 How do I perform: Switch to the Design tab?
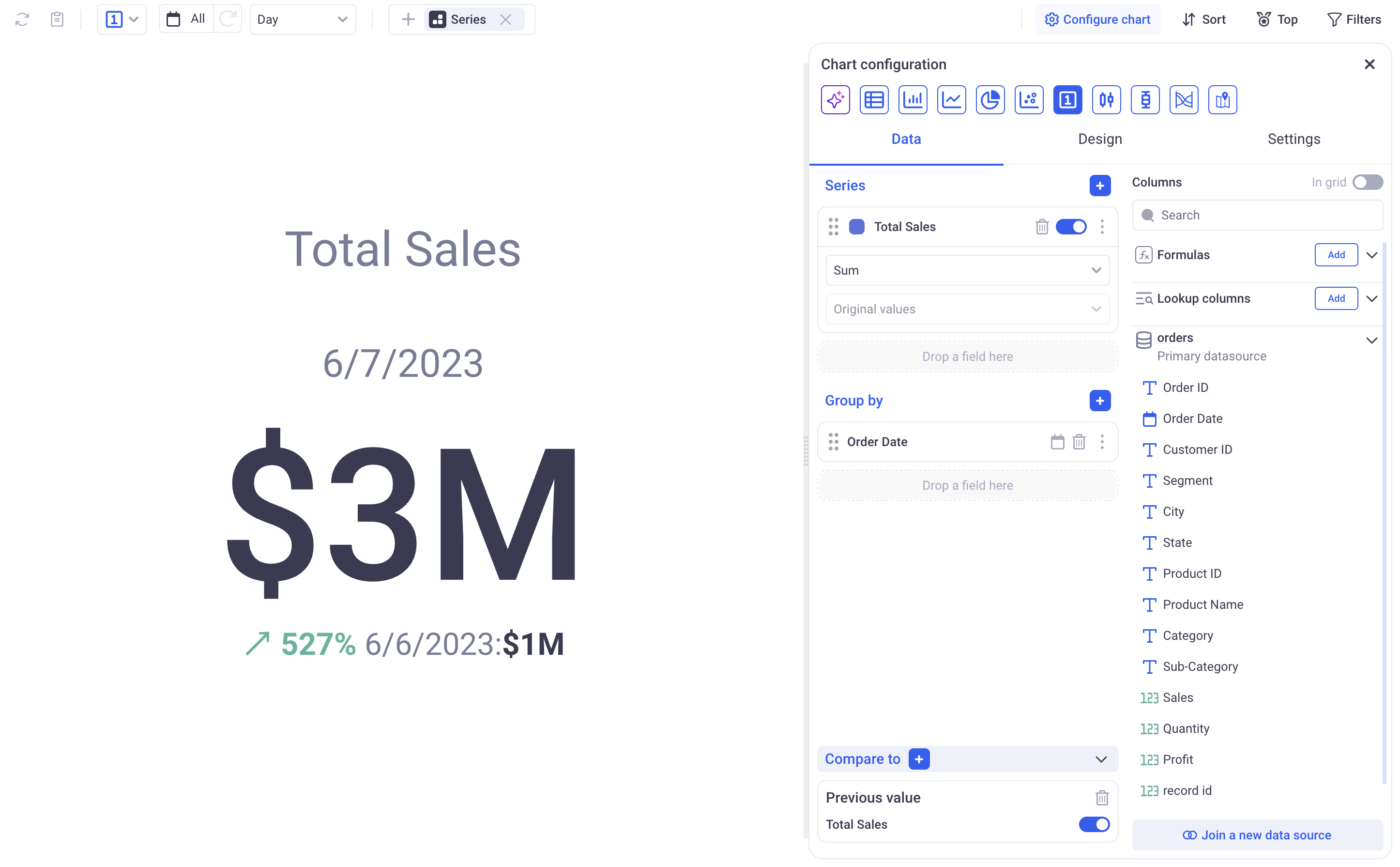tap(1099, 139)
